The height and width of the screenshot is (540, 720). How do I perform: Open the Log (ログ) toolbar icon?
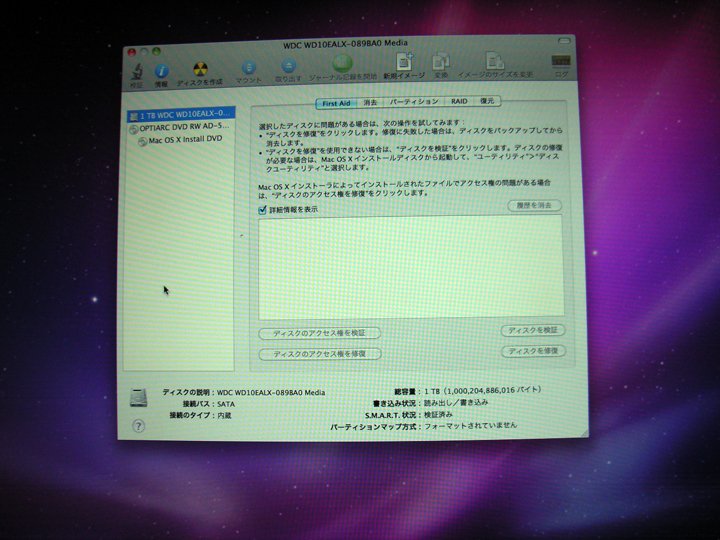click(561, 61)
